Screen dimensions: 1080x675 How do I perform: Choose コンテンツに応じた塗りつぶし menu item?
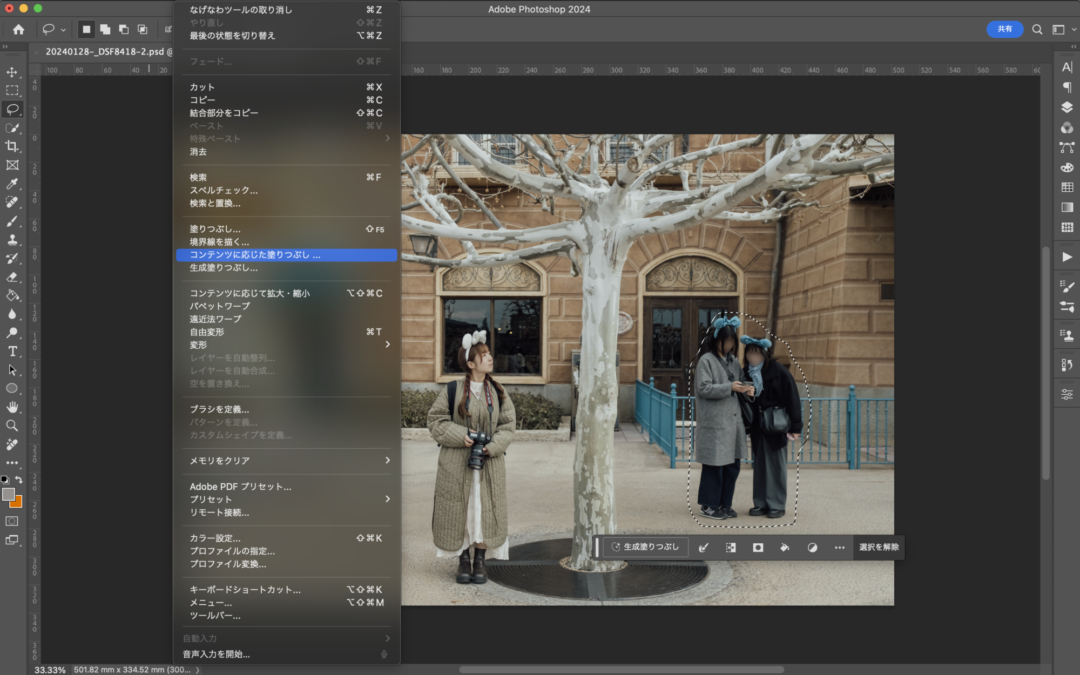click(x=255, y=255)
